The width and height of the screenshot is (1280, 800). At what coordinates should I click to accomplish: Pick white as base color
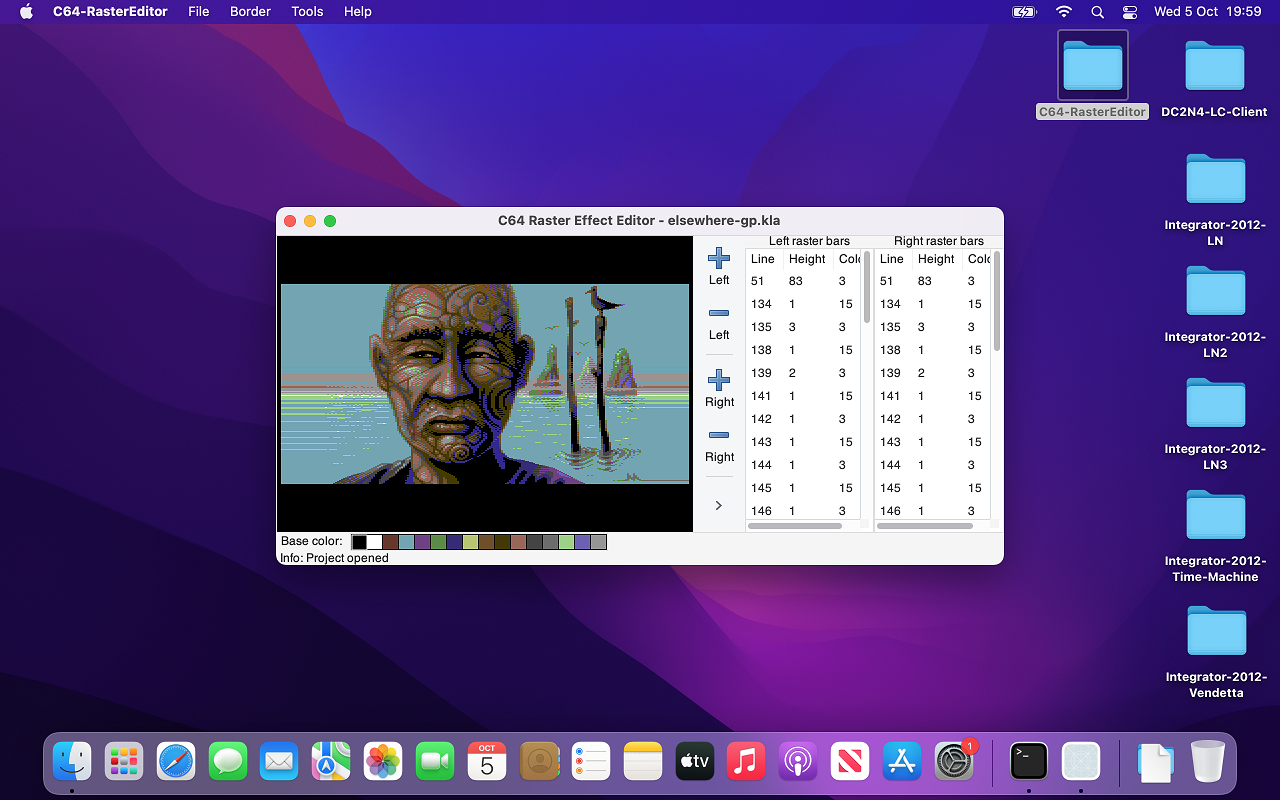(375, 542)
